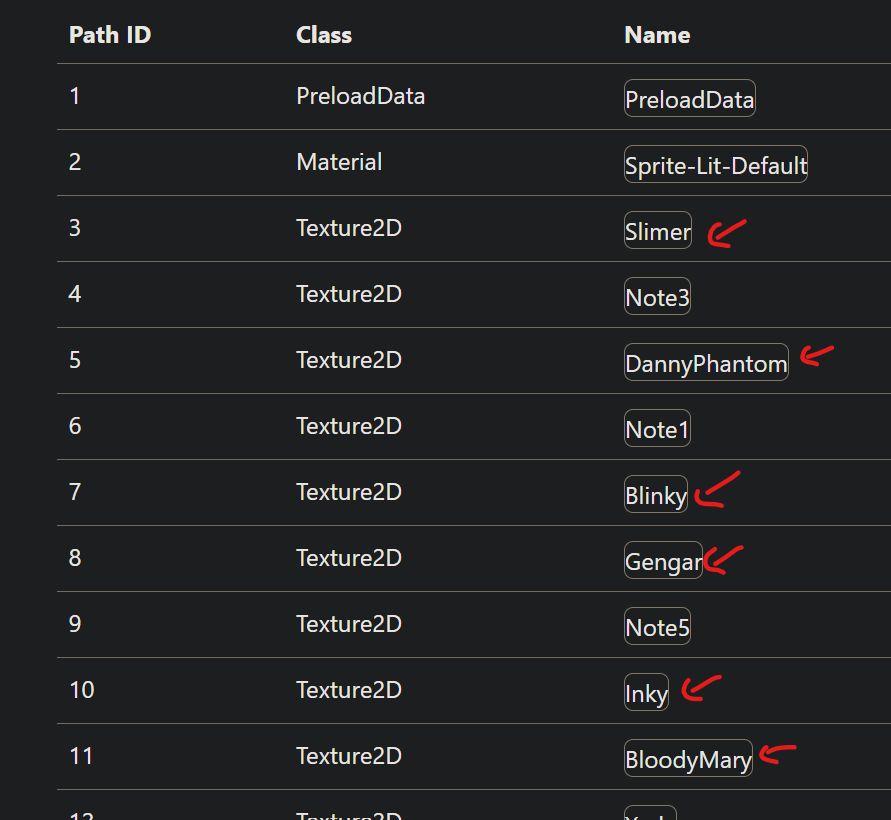Click Texture2D class in row 5
The width and height of the screenshot is (891, 820).
[348, 360]
